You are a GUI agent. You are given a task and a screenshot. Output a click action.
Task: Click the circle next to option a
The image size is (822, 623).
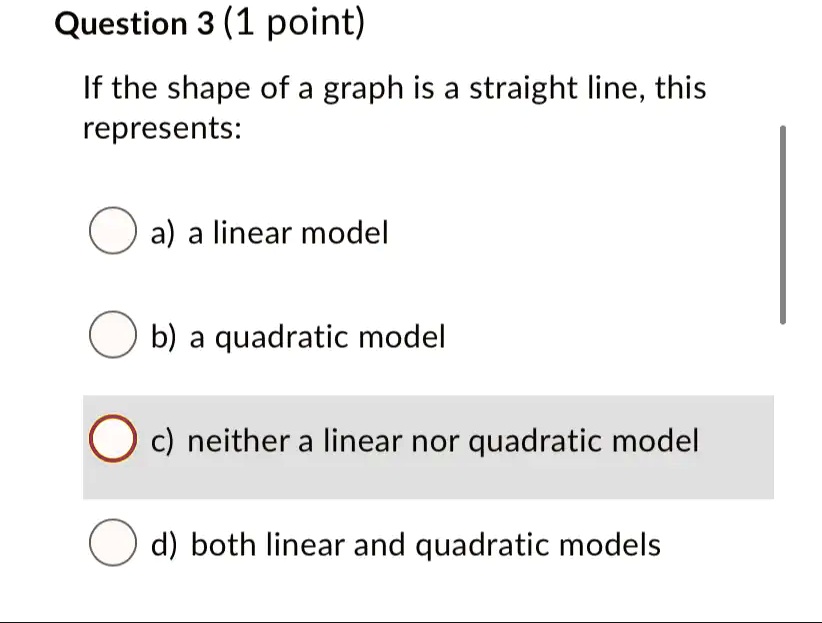point(112,231)
